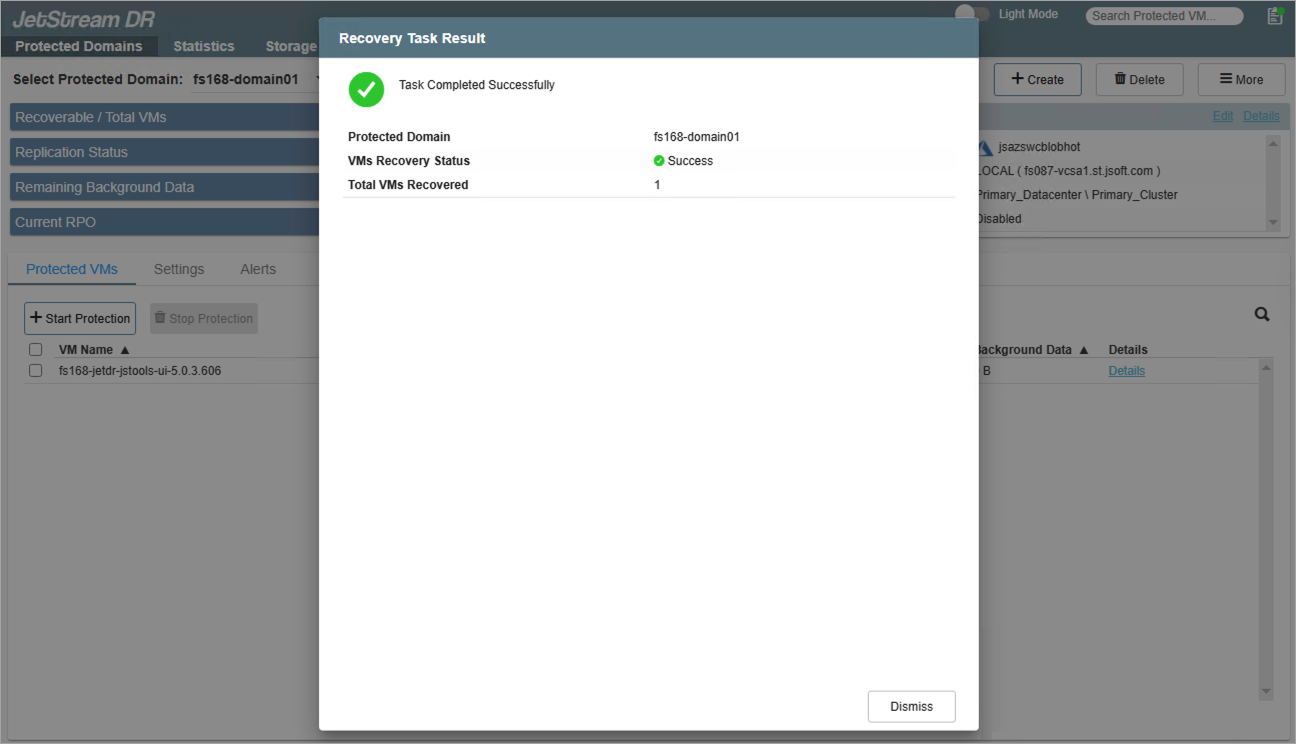This screenshot has width=1296, height=744.
Task: Dismiss the Recovery Task Result dialog
Action: pos(911,706)
